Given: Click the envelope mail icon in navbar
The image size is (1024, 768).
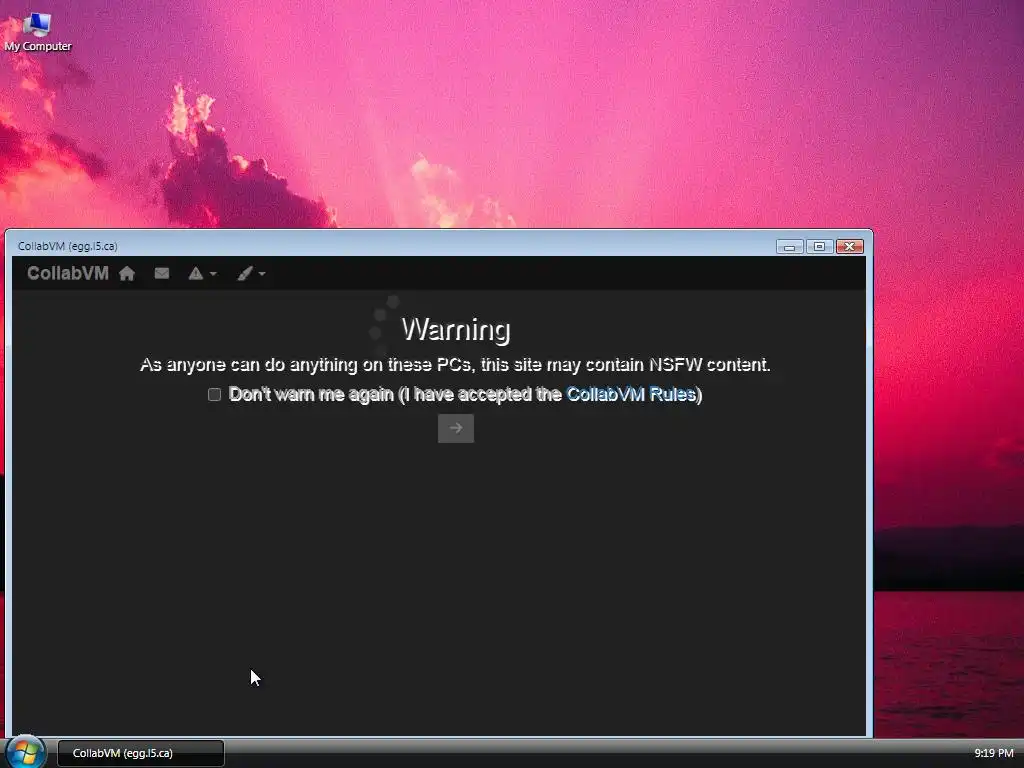Looking at the screenshot, I should pos(162,274).
